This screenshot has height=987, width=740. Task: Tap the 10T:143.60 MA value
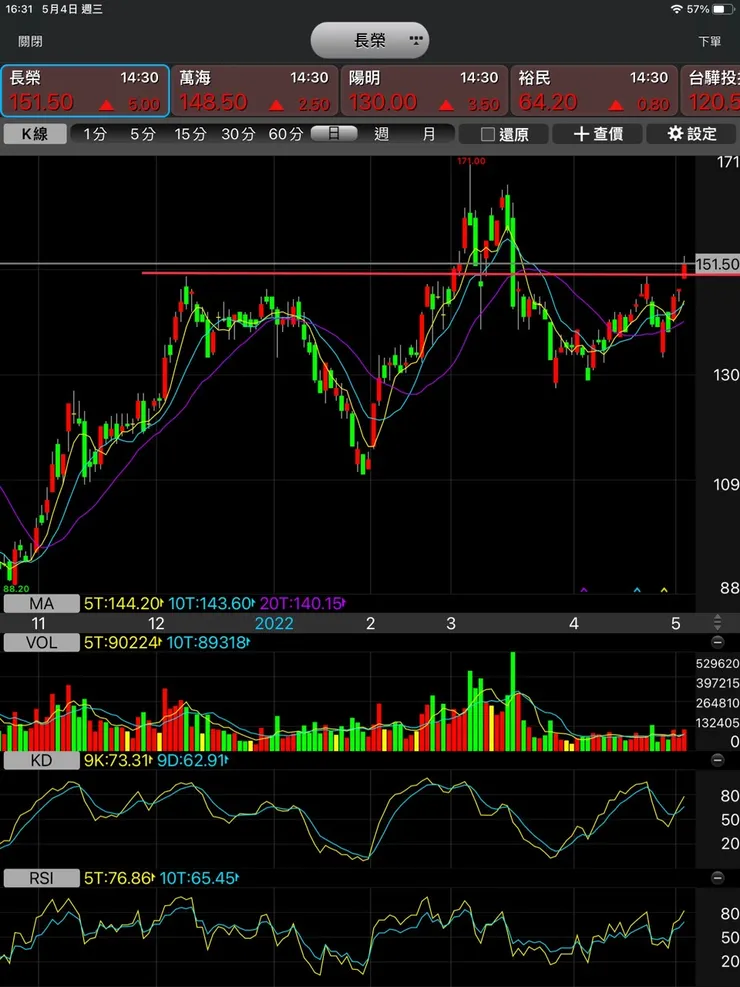(211, 604)
